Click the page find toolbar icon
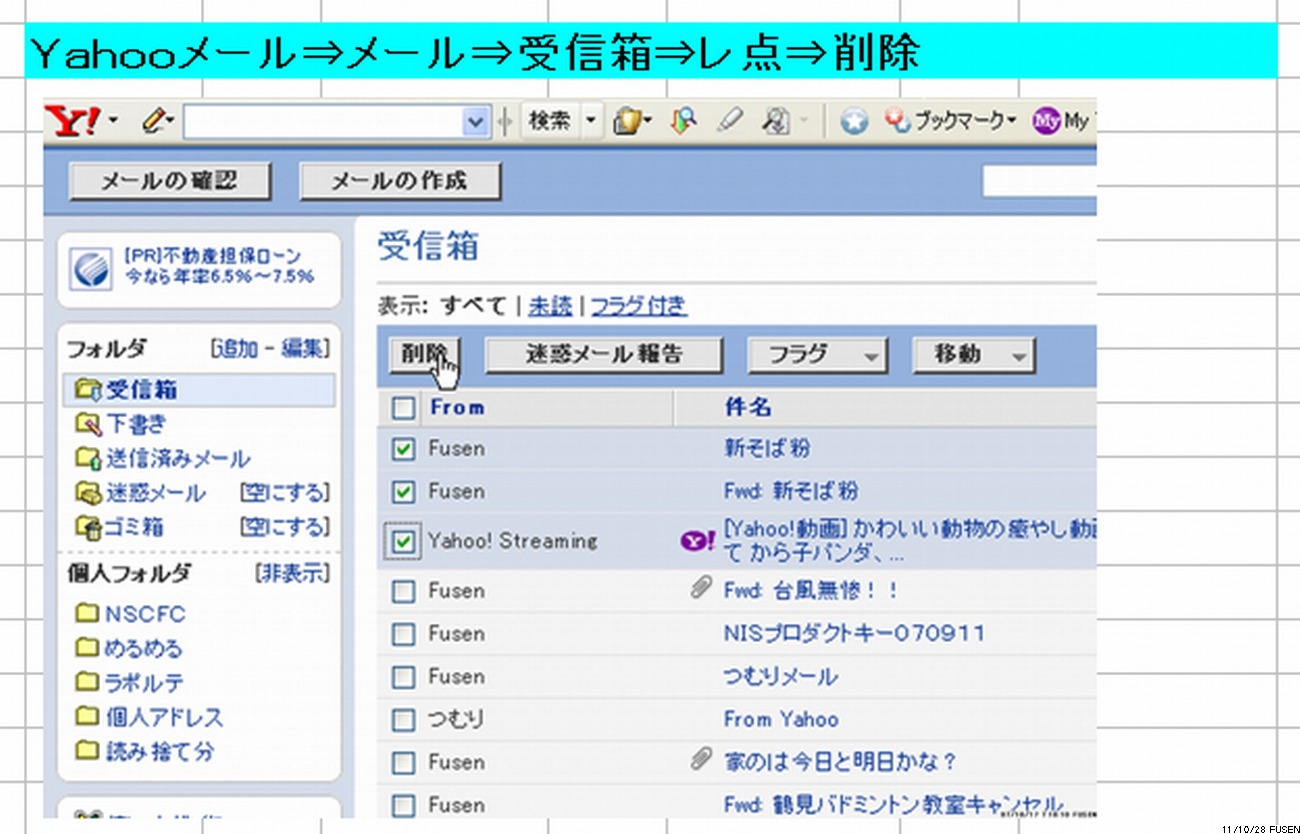Viewport: 1300px width, 834px height. (x=776, y=121)
